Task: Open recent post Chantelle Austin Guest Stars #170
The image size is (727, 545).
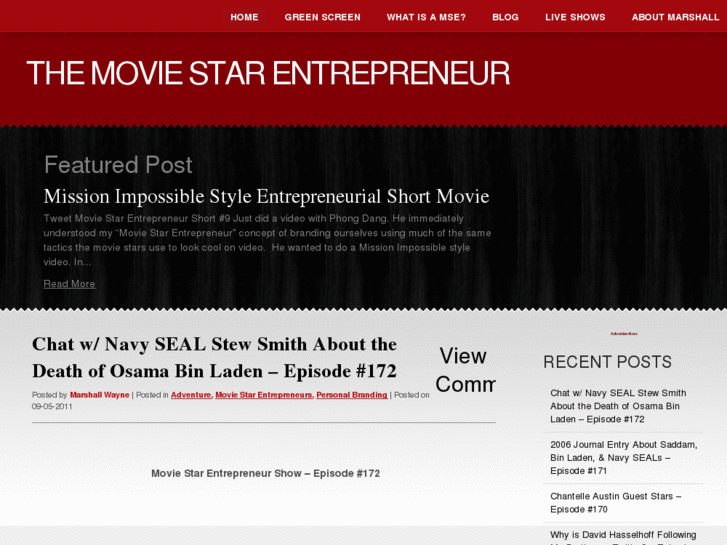Action: [616, 503]
